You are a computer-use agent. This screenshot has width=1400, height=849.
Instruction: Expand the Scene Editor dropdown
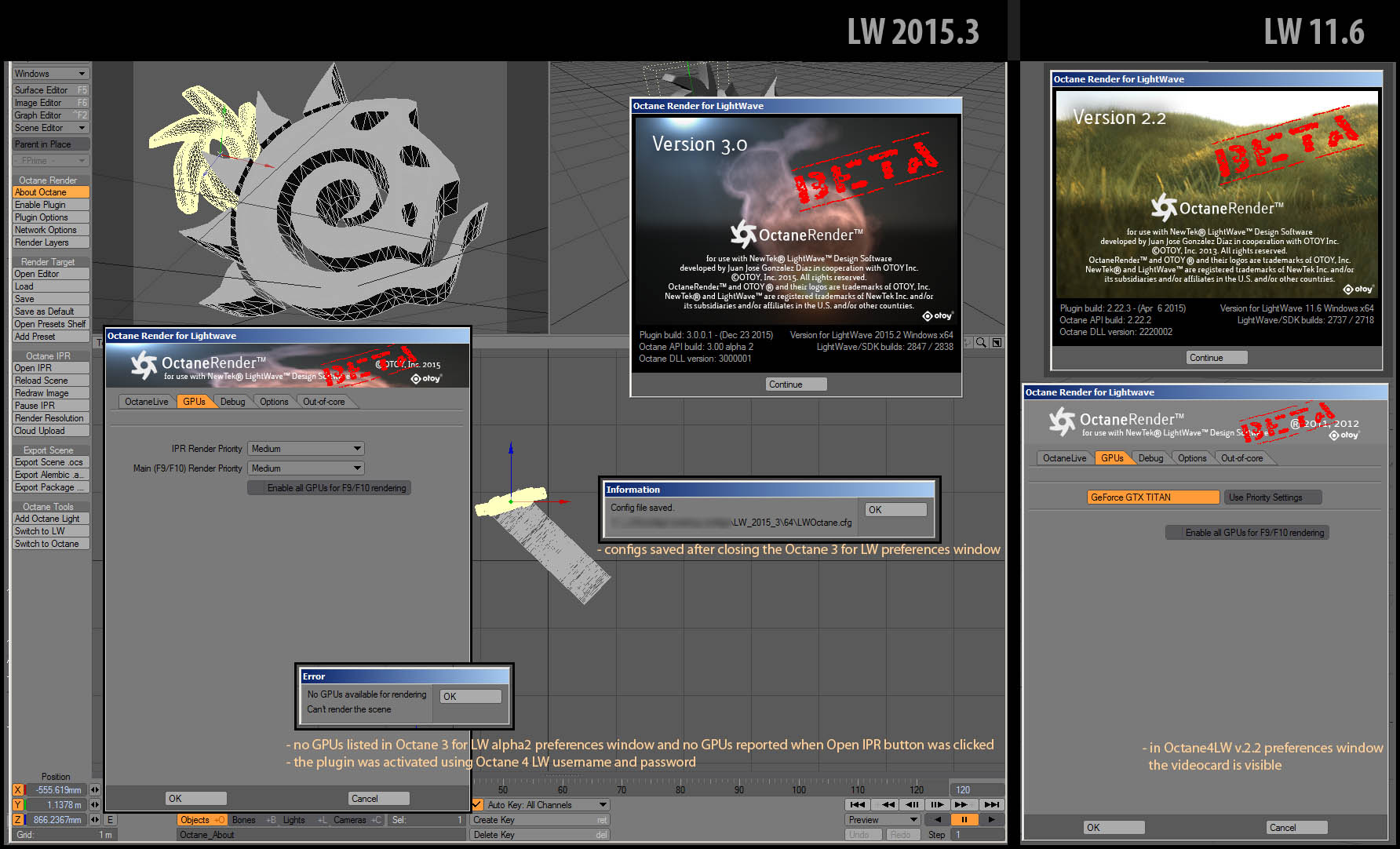pyautogui.click(x=50, y=128)
